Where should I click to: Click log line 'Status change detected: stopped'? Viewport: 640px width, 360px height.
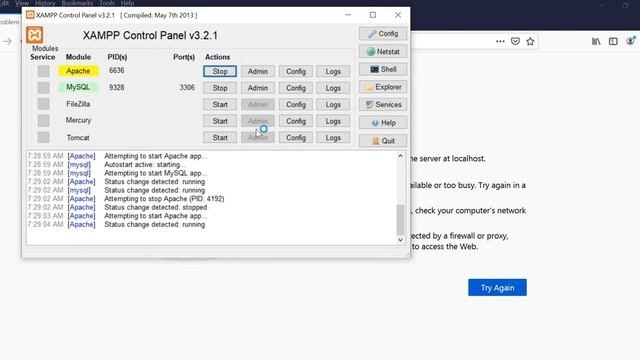point(156,207)
